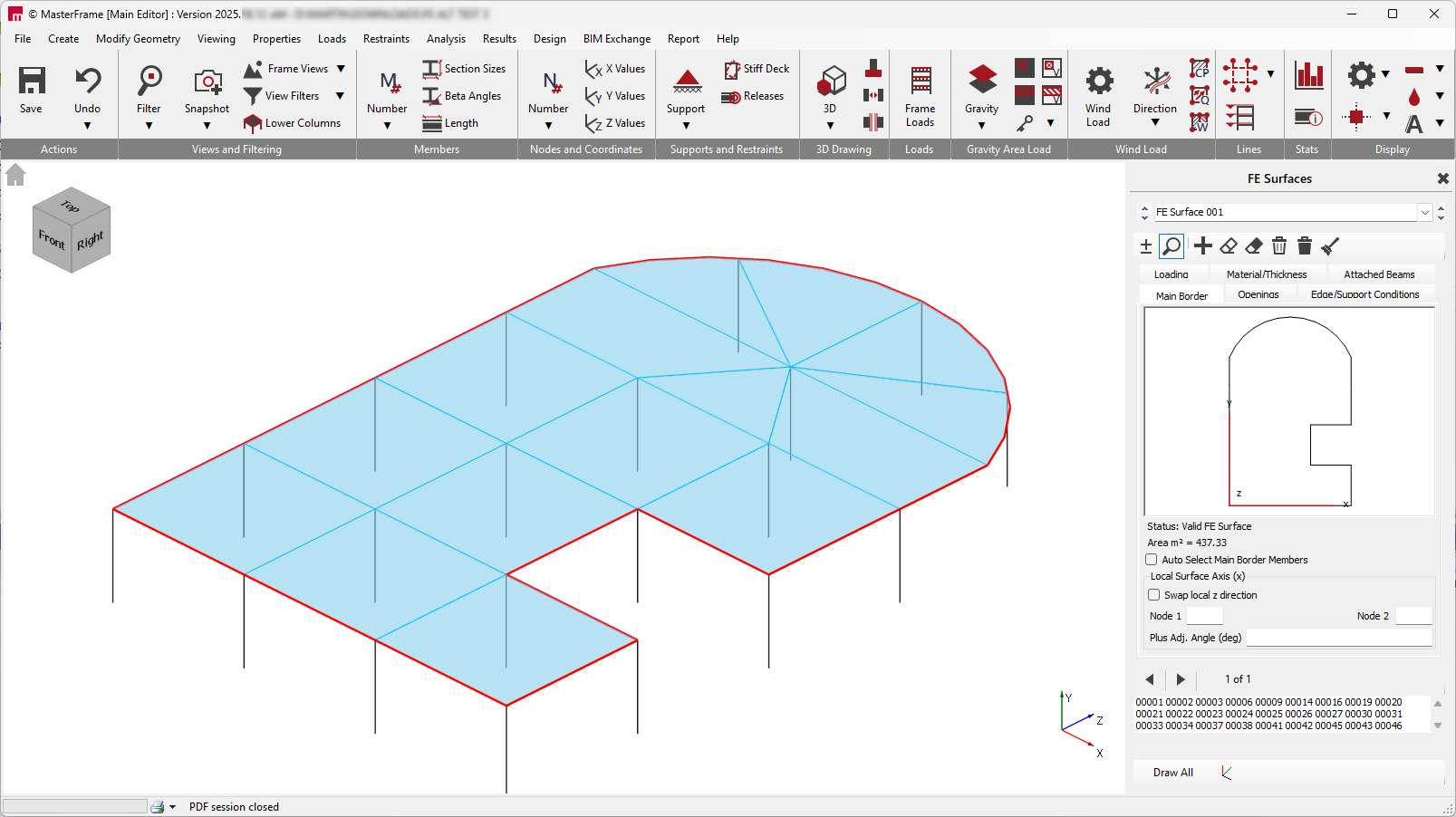Image resolution: width=1456 pixels, height=817 pixels.
Task: Click the Frame Loads icon
Action: pyautogui.click(x=921, y=81)
